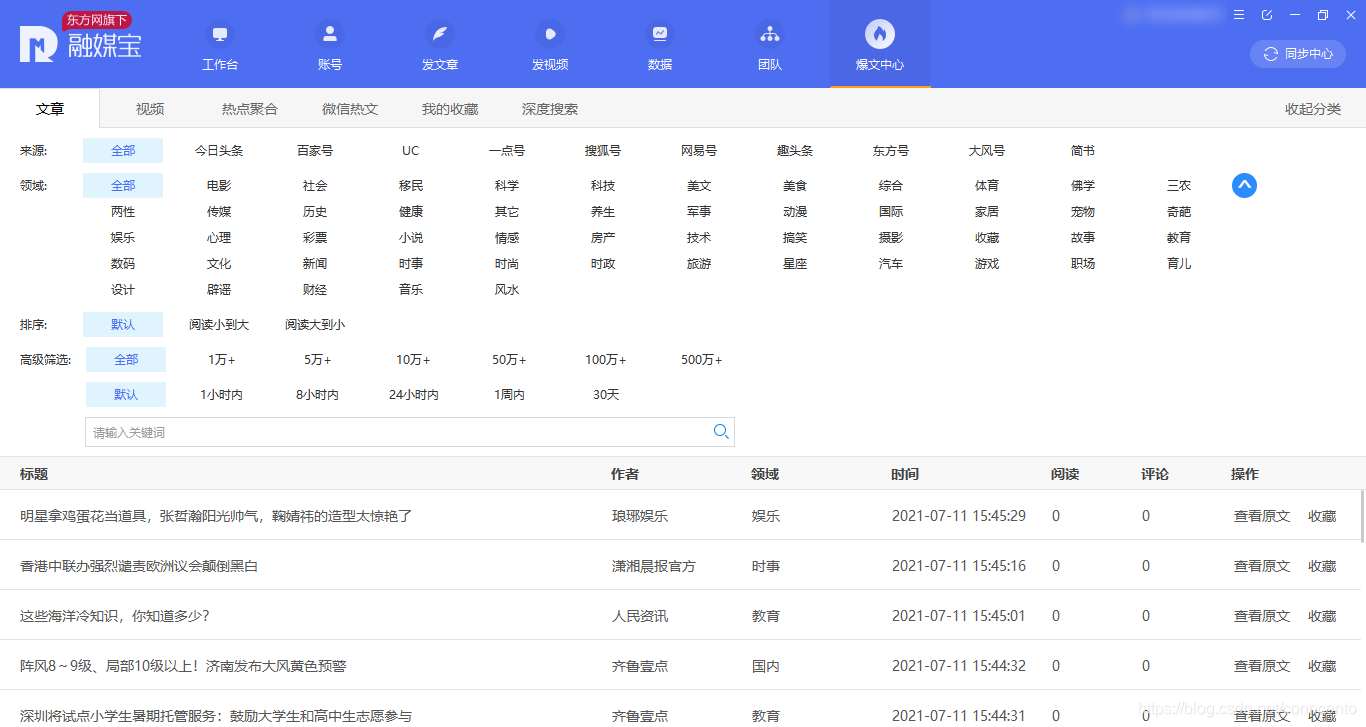Click the article list vertical scrollbar

[1362, 516]
